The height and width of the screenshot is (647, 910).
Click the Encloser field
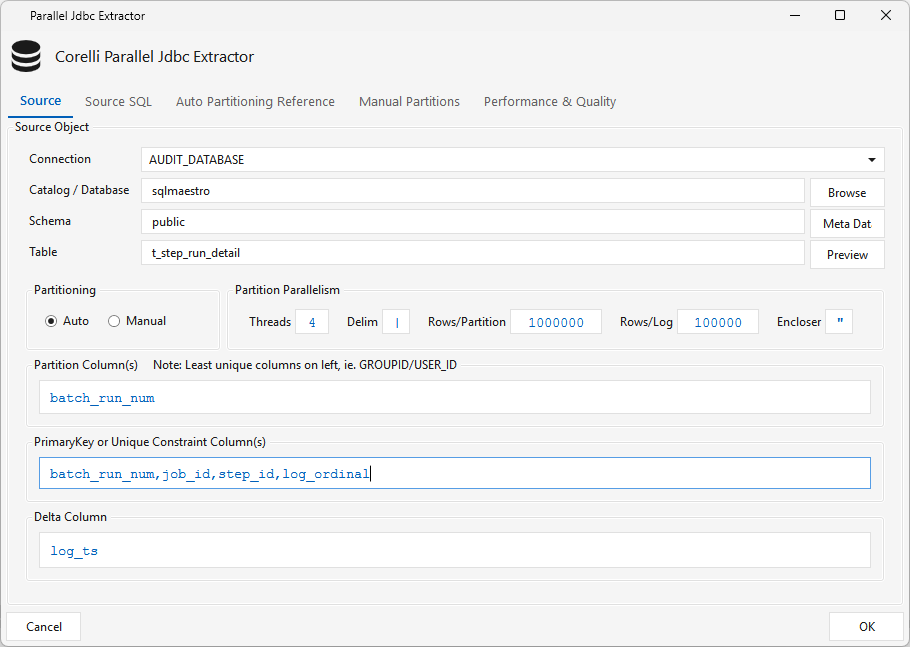[x=839, y=322]
